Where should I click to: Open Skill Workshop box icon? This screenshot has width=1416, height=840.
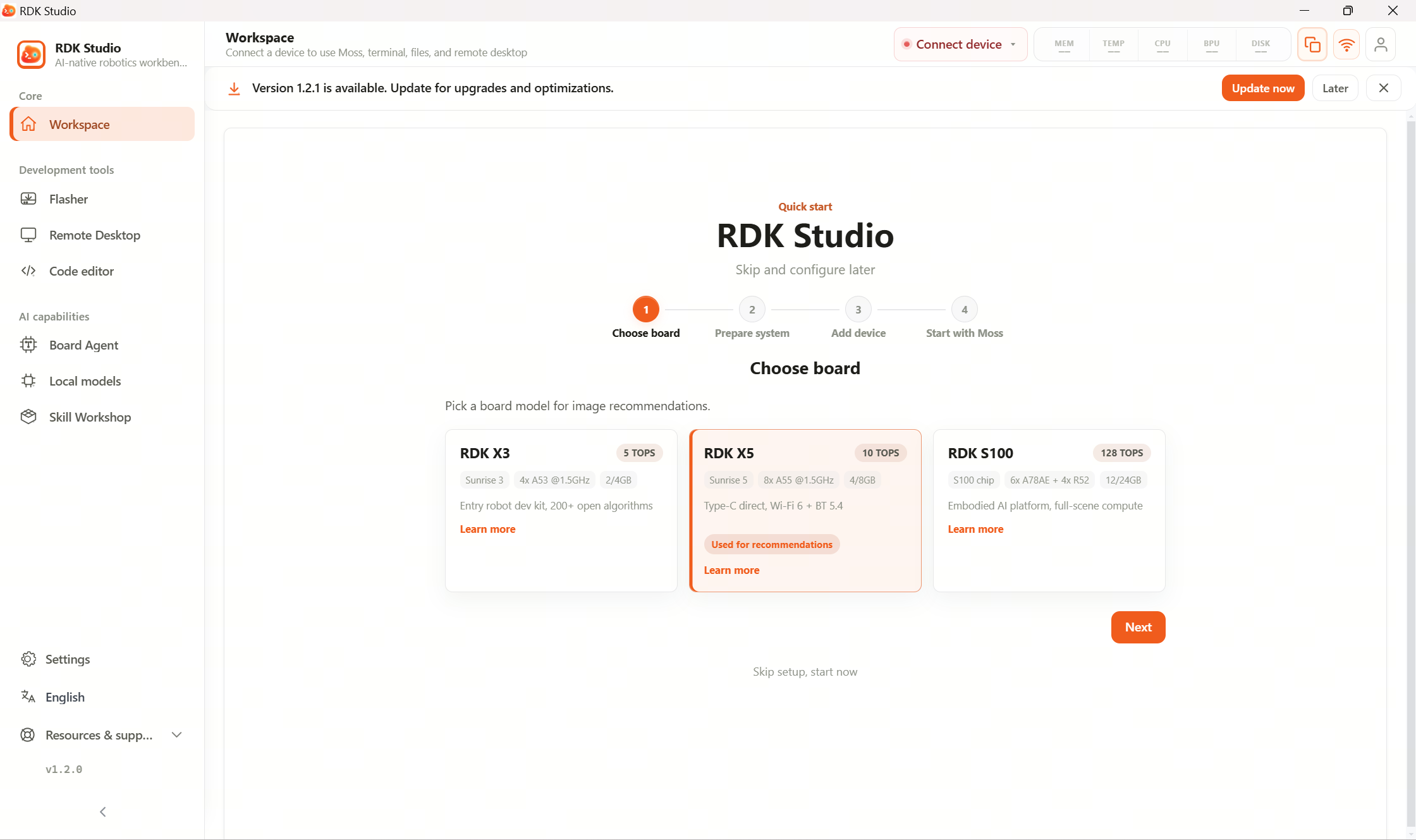pos(28,417)
